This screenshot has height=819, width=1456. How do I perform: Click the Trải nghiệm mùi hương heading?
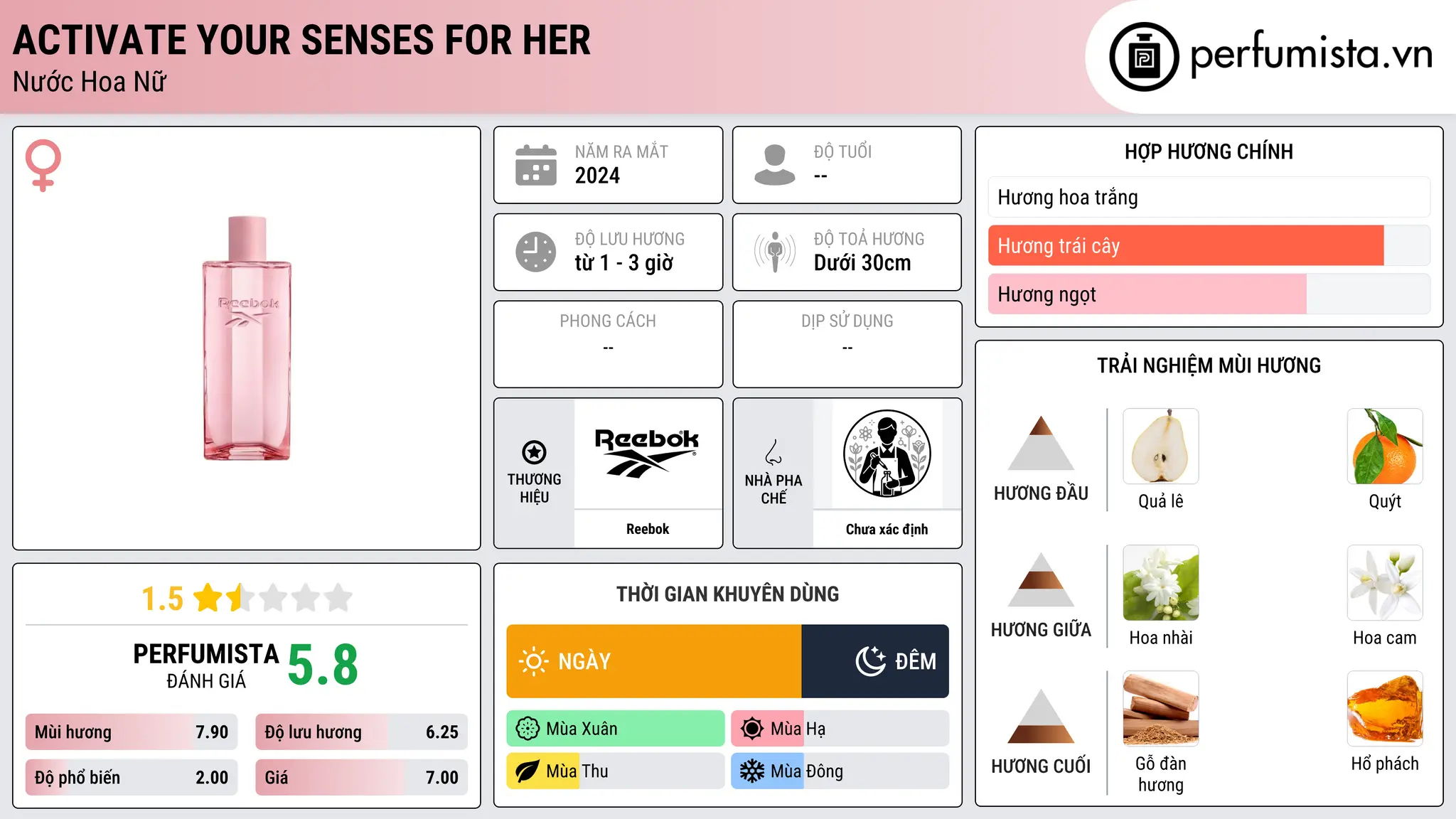click(1209, 366)
